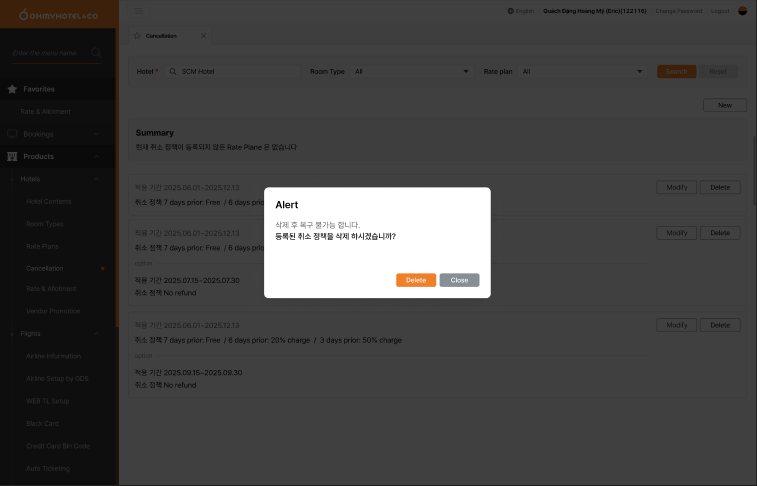Dismiss the alert with the Close button

(x=459, y=280)
